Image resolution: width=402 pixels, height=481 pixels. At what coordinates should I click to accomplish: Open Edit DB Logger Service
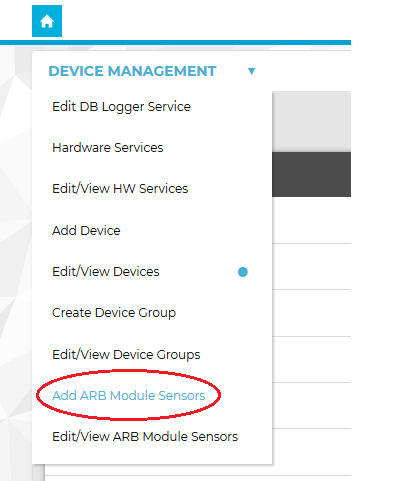pyautogui.click(x=121, y=107)
